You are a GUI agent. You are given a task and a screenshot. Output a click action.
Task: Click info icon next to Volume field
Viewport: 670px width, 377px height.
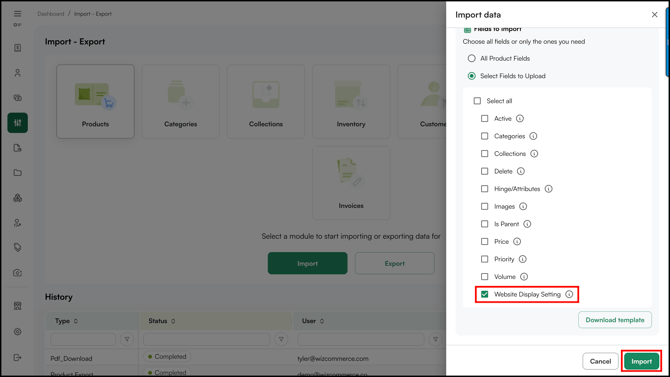click(x=524, y=277)
